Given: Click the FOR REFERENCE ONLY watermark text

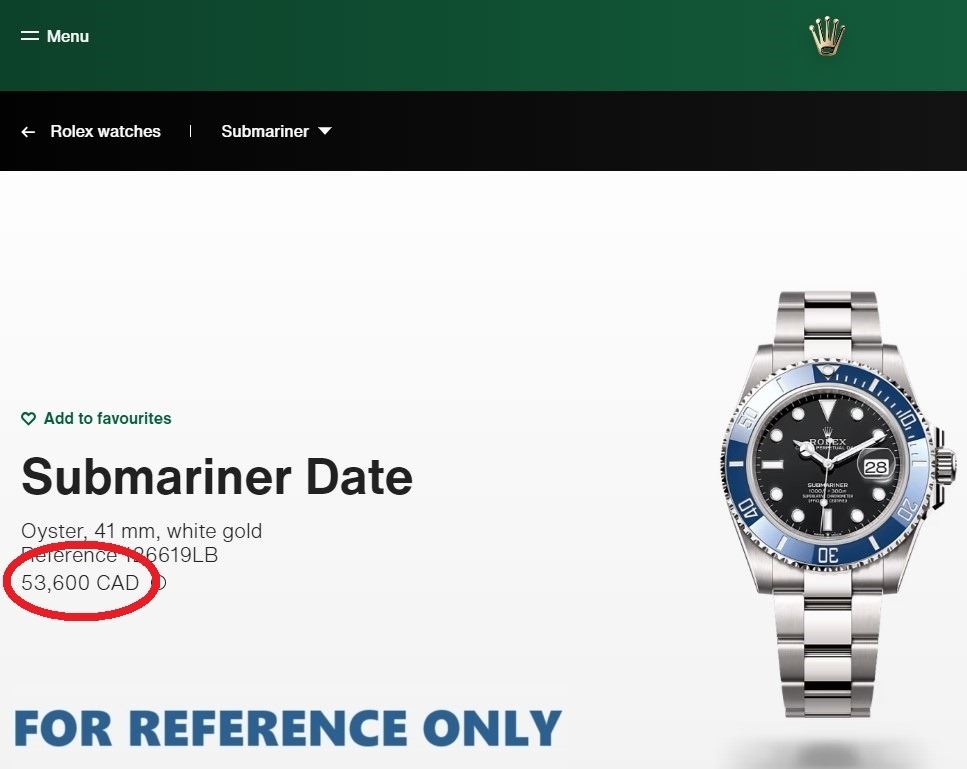Looking at the screenshot, I should click(287, 728).
